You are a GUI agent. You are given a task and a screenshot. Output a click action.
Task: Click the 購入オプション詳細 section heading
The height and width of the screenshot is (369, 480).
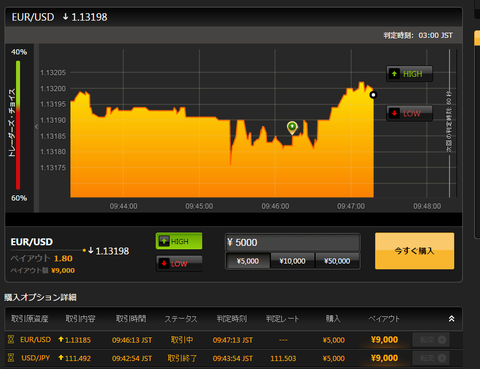[40, 297]
